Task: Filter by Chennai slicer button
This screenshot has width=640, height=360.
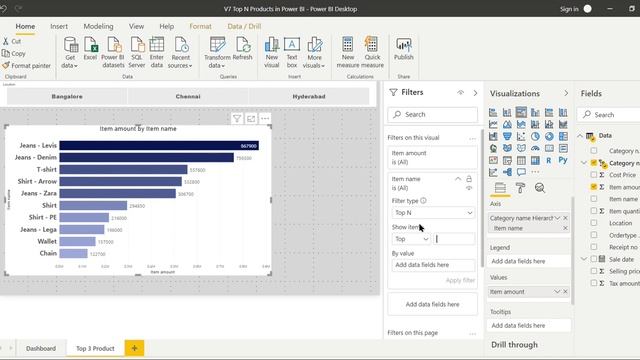Action: point(188,97)
